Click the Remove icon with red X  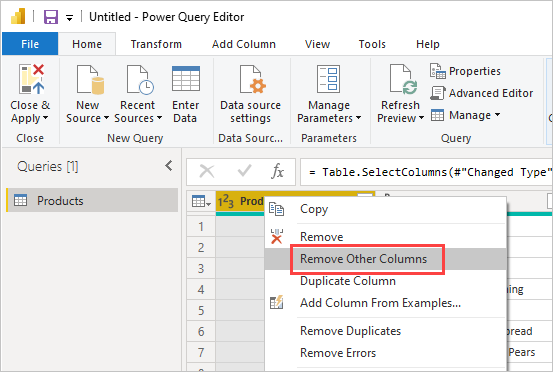(x=276, y=236)
